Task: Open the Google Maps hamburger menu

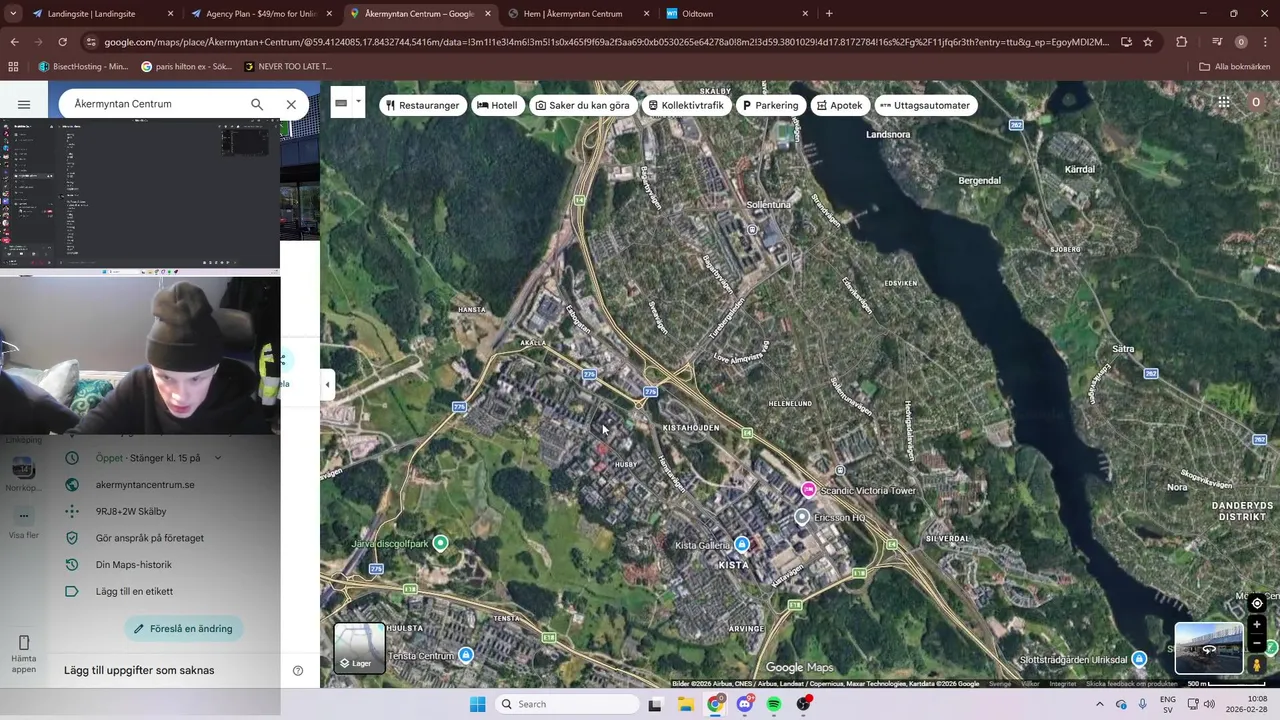Action: 24,104
